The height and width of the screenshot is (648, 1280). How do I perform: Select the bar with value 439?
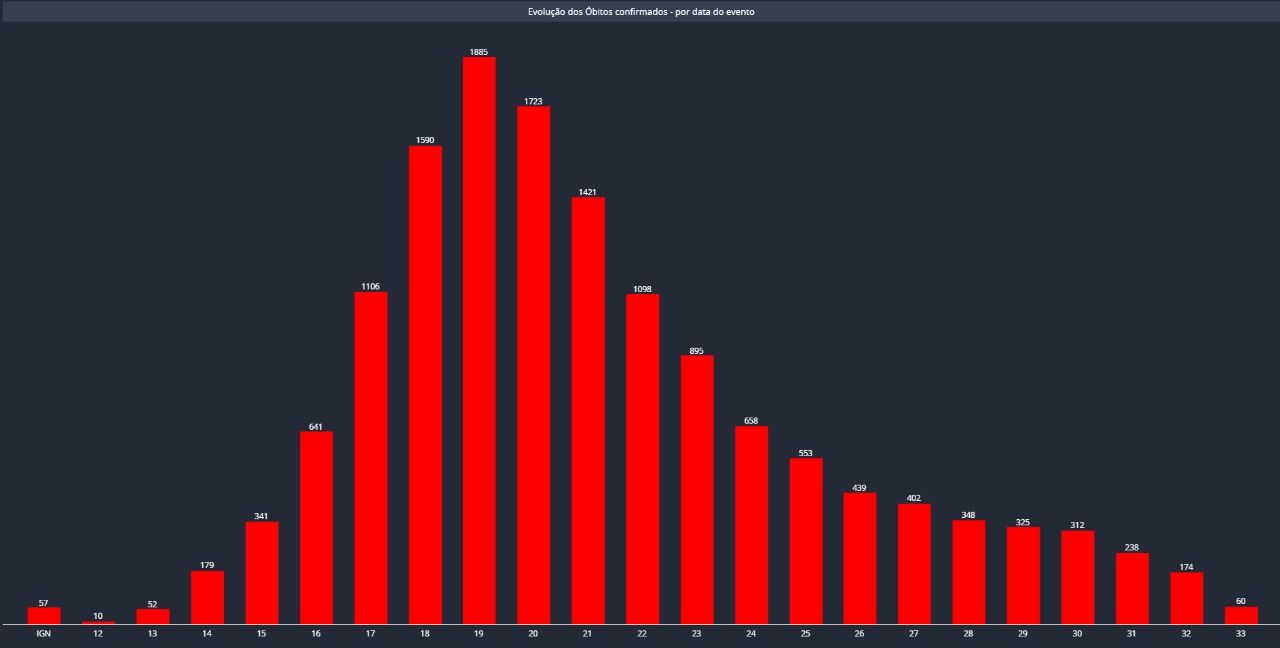coord(860,558)
